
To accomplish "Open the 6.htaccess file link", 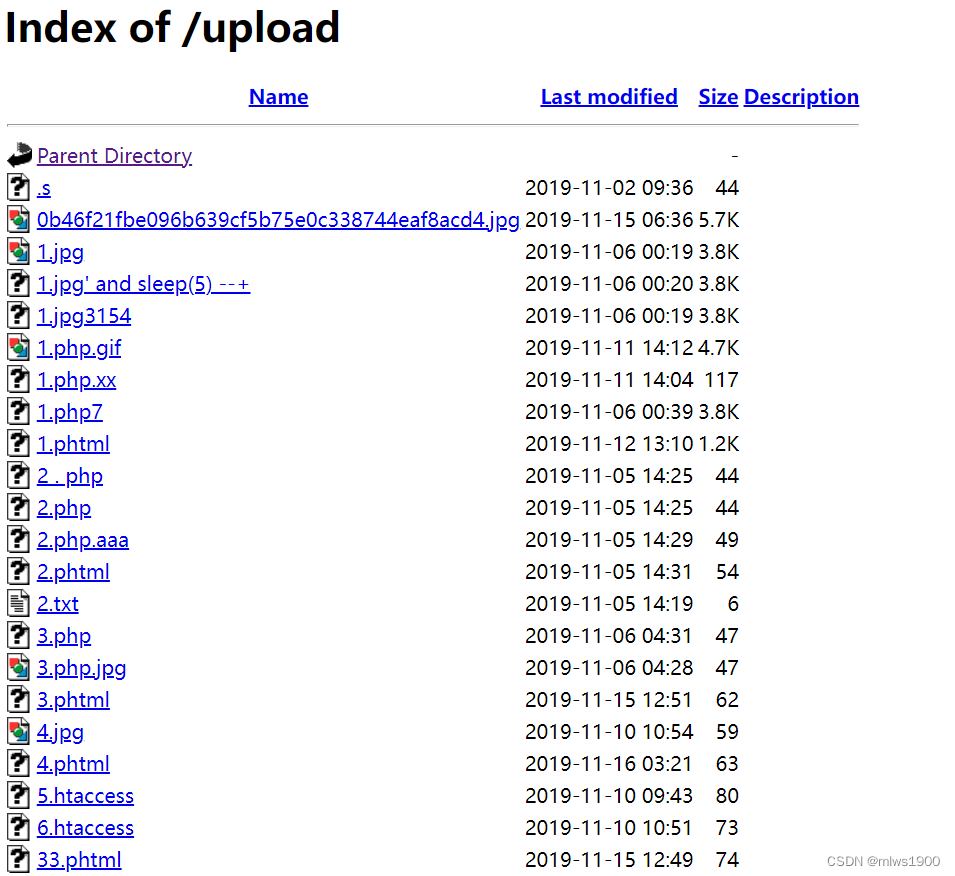I will [x=85, y=828].
